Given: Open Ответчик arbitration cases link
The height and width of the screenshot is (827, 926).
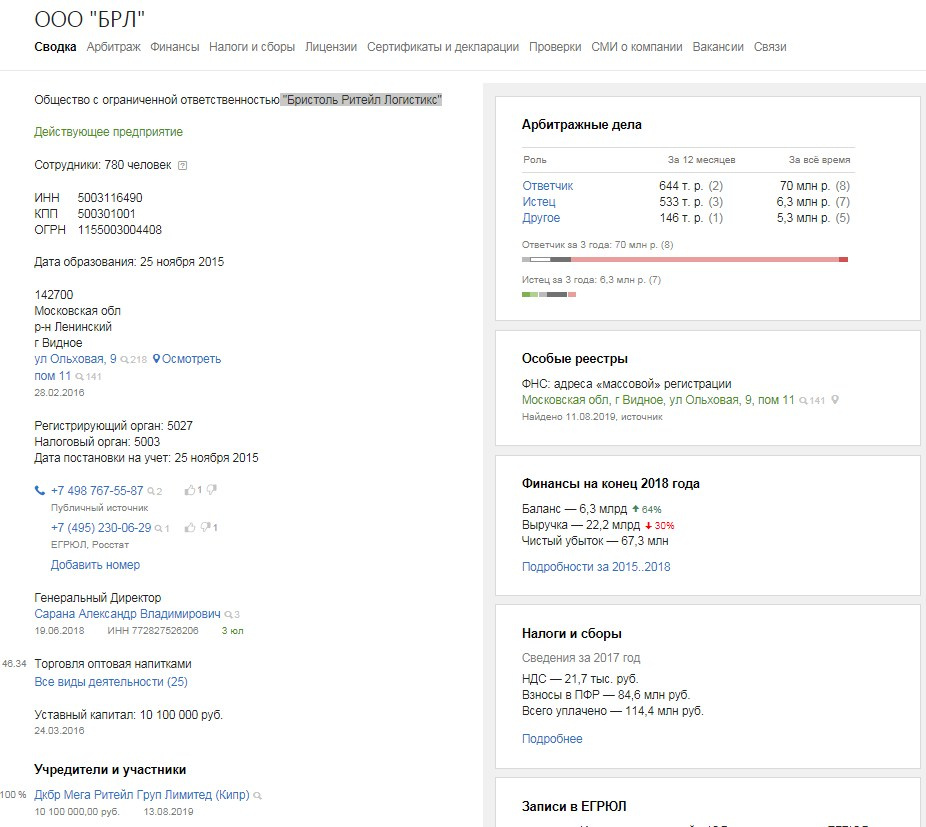Looking at the screenshot, I should 547,185.
